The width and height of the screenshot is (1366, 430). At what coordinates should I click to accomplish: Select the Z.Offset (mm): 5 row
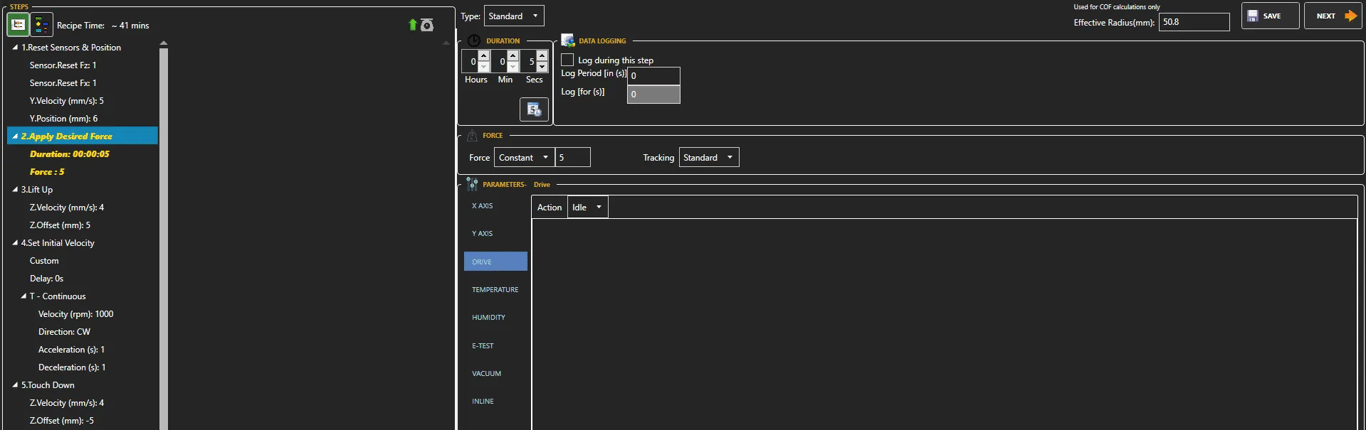point(60,225)
